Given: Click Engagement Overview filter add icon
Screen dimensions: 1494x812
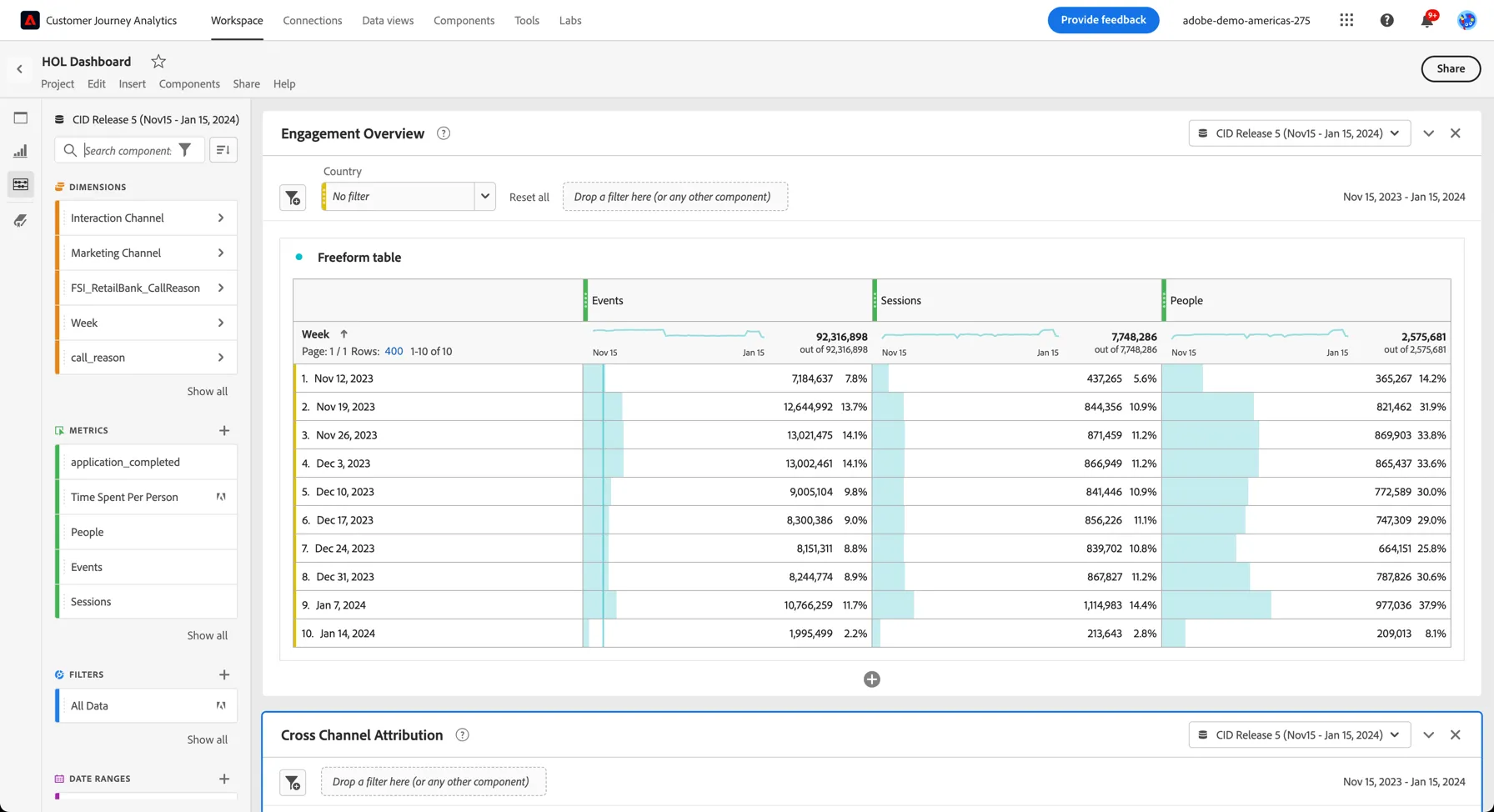Looking at the screenshot, I should [x=293, y=198].
